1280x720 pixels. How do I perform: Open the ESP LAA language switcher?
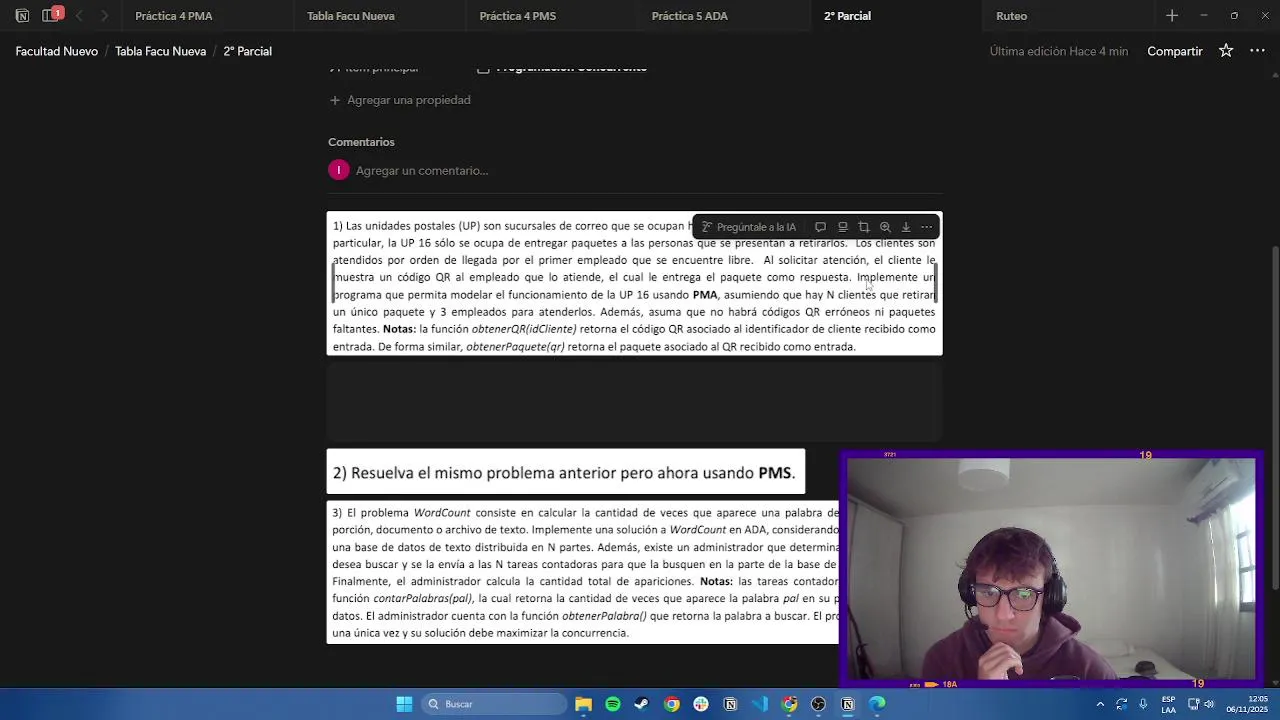1168,704
